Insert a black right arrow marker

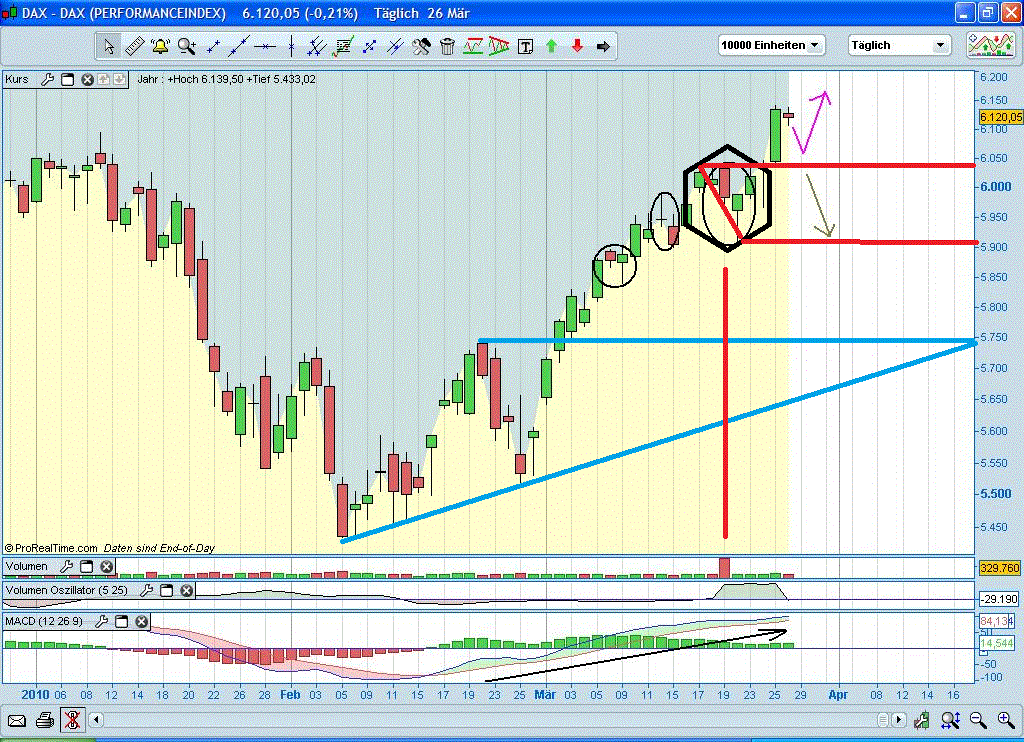[x=603, y=46]
